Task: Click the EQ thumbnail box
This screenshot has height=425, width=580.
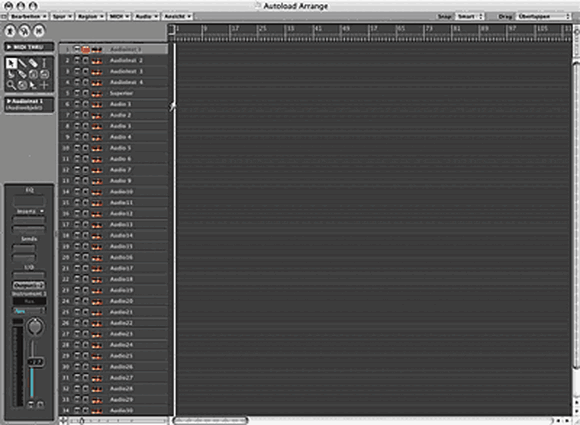Action: click(x=29, y=201)
